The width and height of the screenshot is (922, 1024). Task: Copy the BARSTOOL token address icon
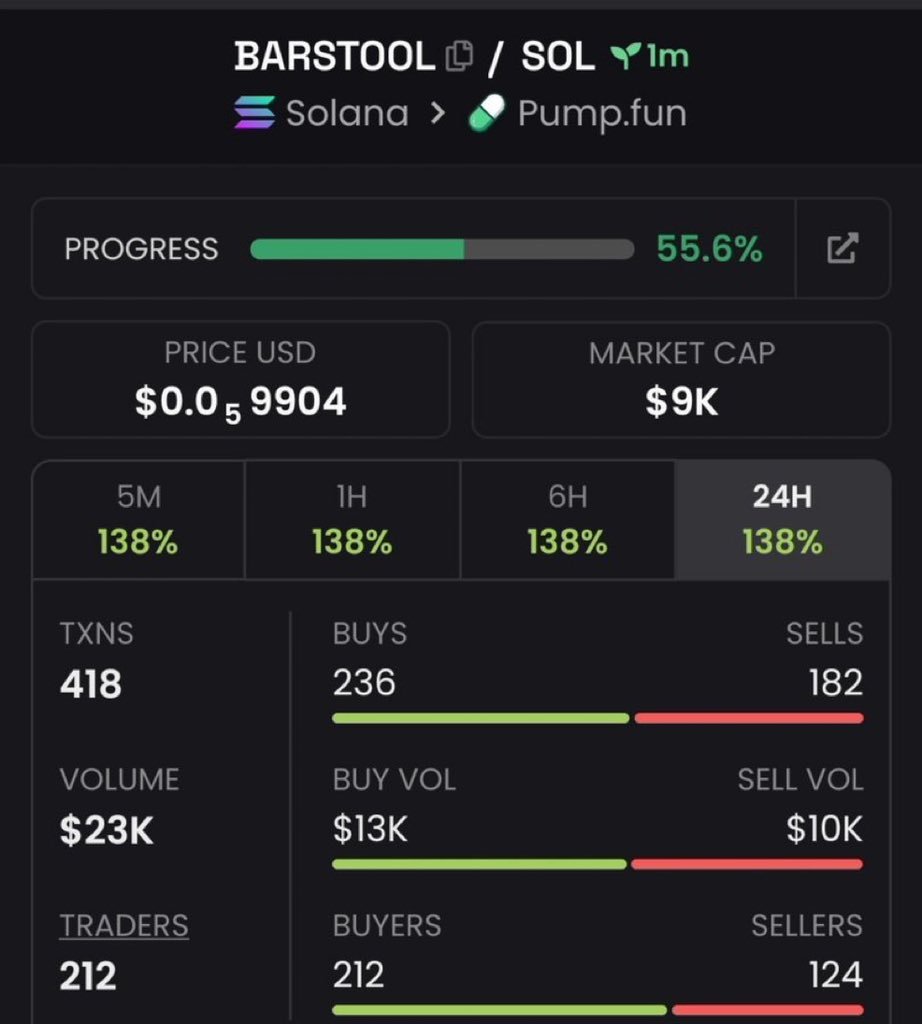click(459, 56)
